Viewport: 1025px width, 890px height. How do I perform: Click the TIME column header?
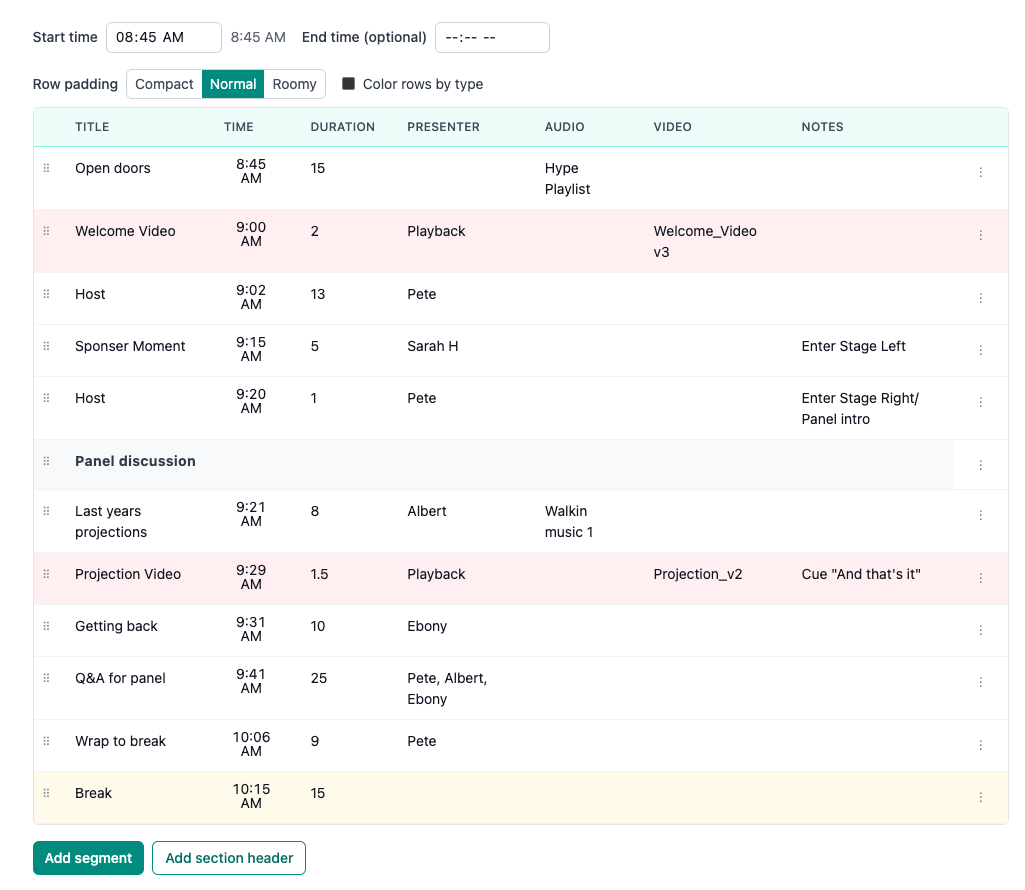239,127
